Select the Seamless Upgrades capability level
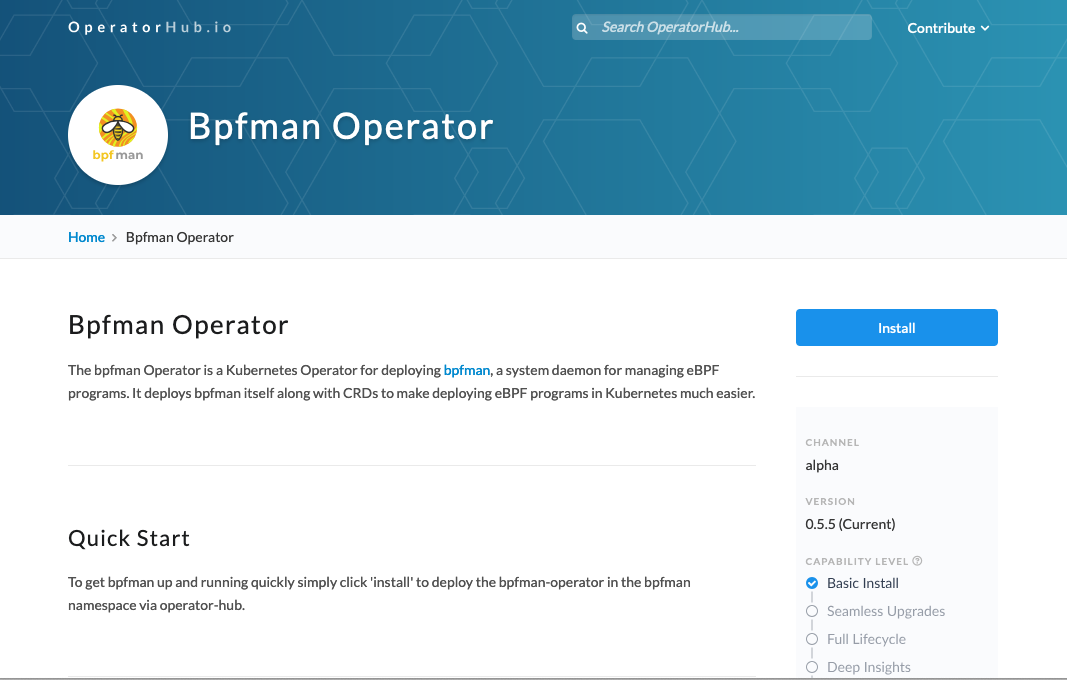The image size is (1067, 680). point(884,611)
